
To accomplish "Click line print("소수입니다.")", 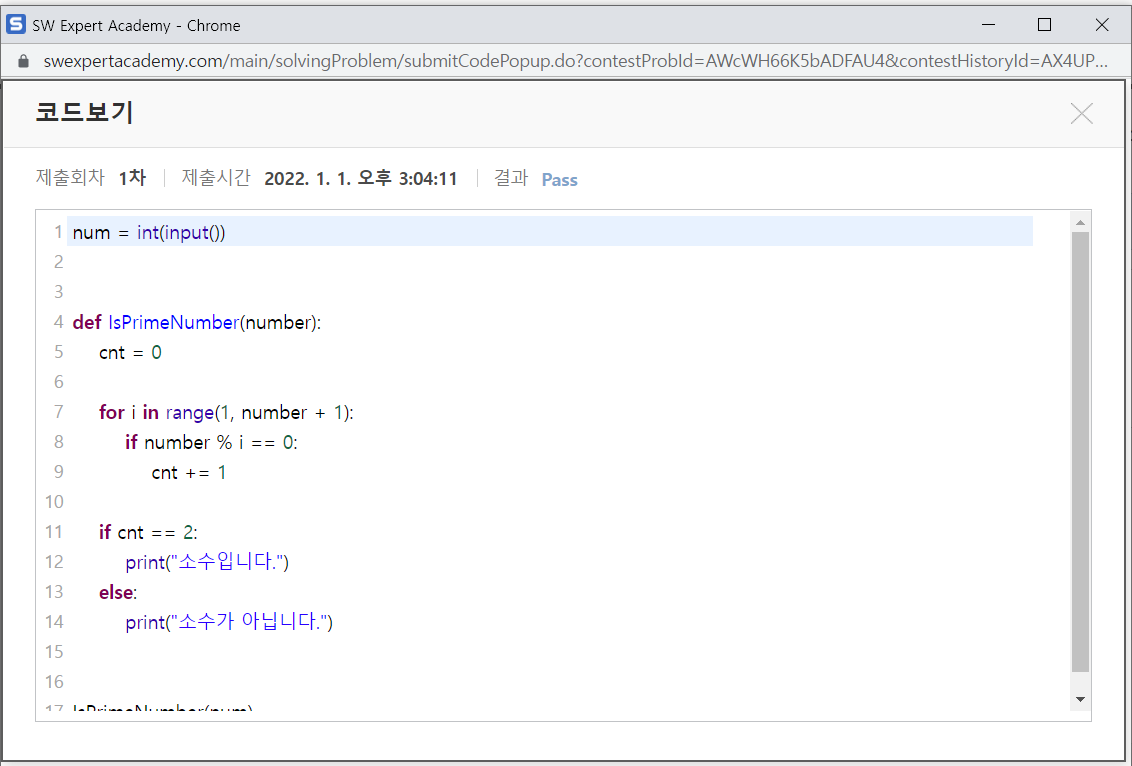I will (x=207, y=562).
